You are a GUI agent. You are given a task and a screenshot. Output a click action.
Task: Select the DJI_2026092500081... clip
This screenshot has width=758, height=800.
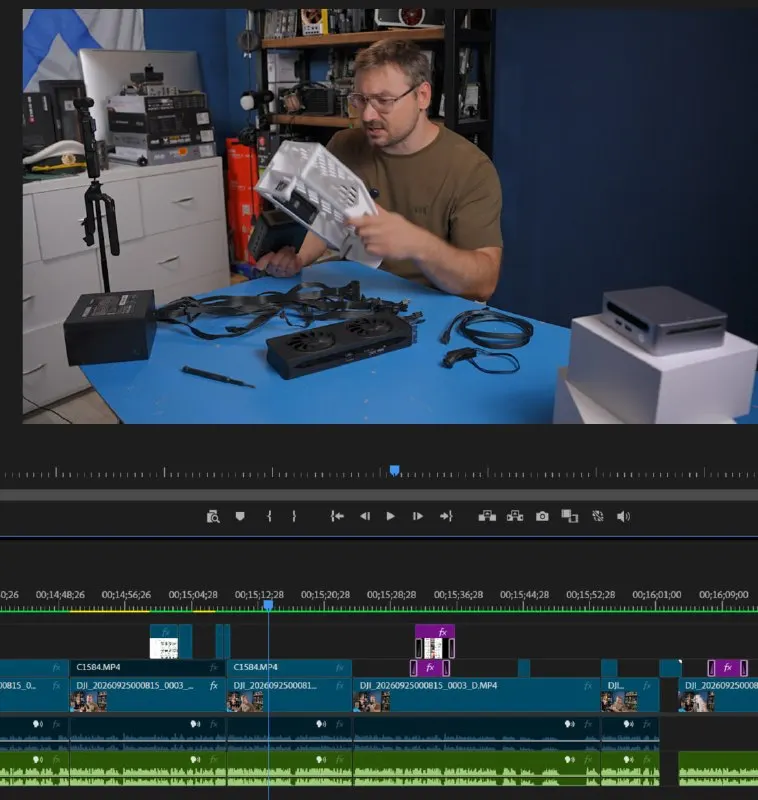coord(289,694)
